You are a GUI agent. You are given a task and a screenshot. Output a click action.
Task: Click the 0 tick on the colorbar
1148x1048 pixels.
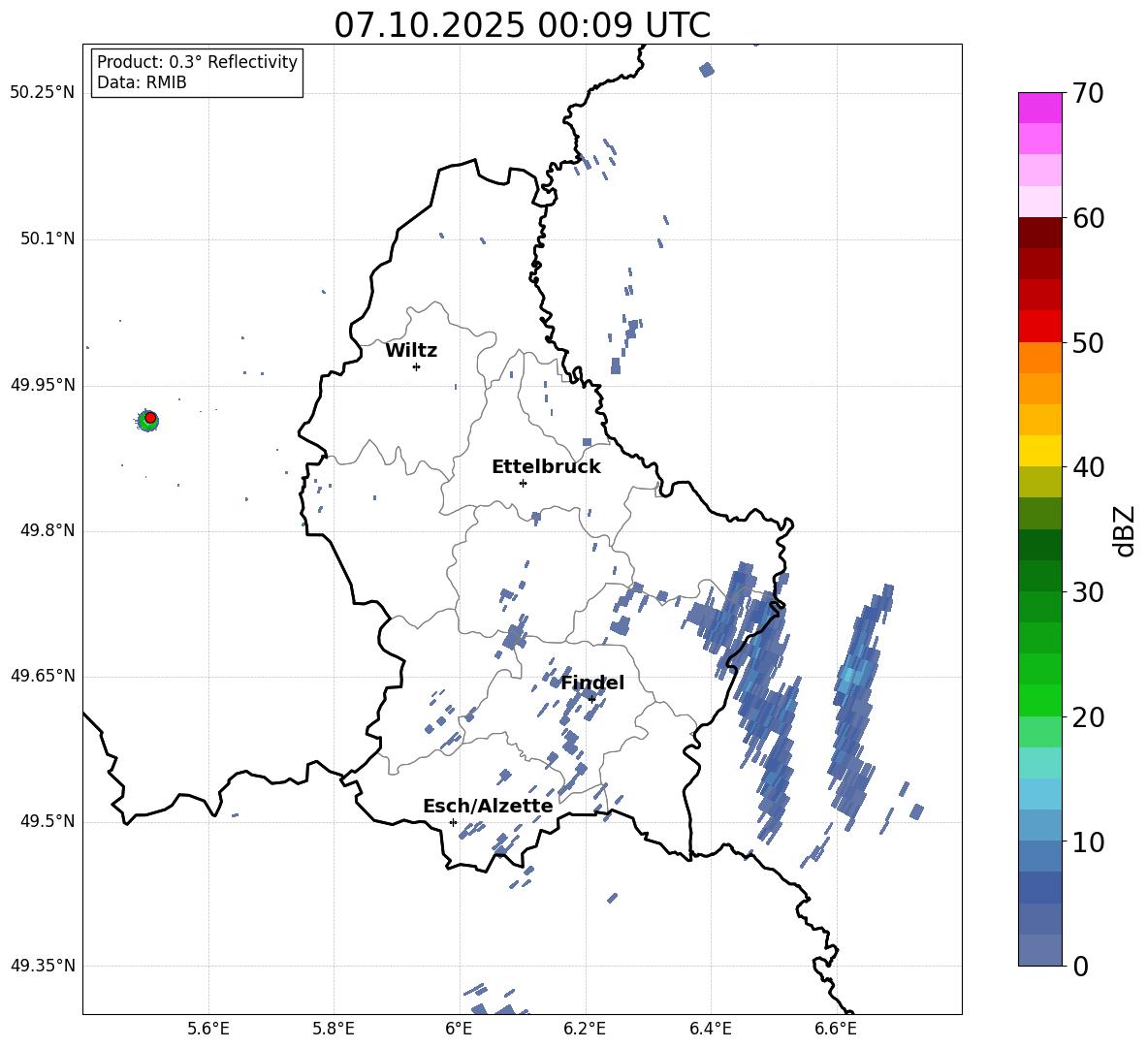[1080, 966]
